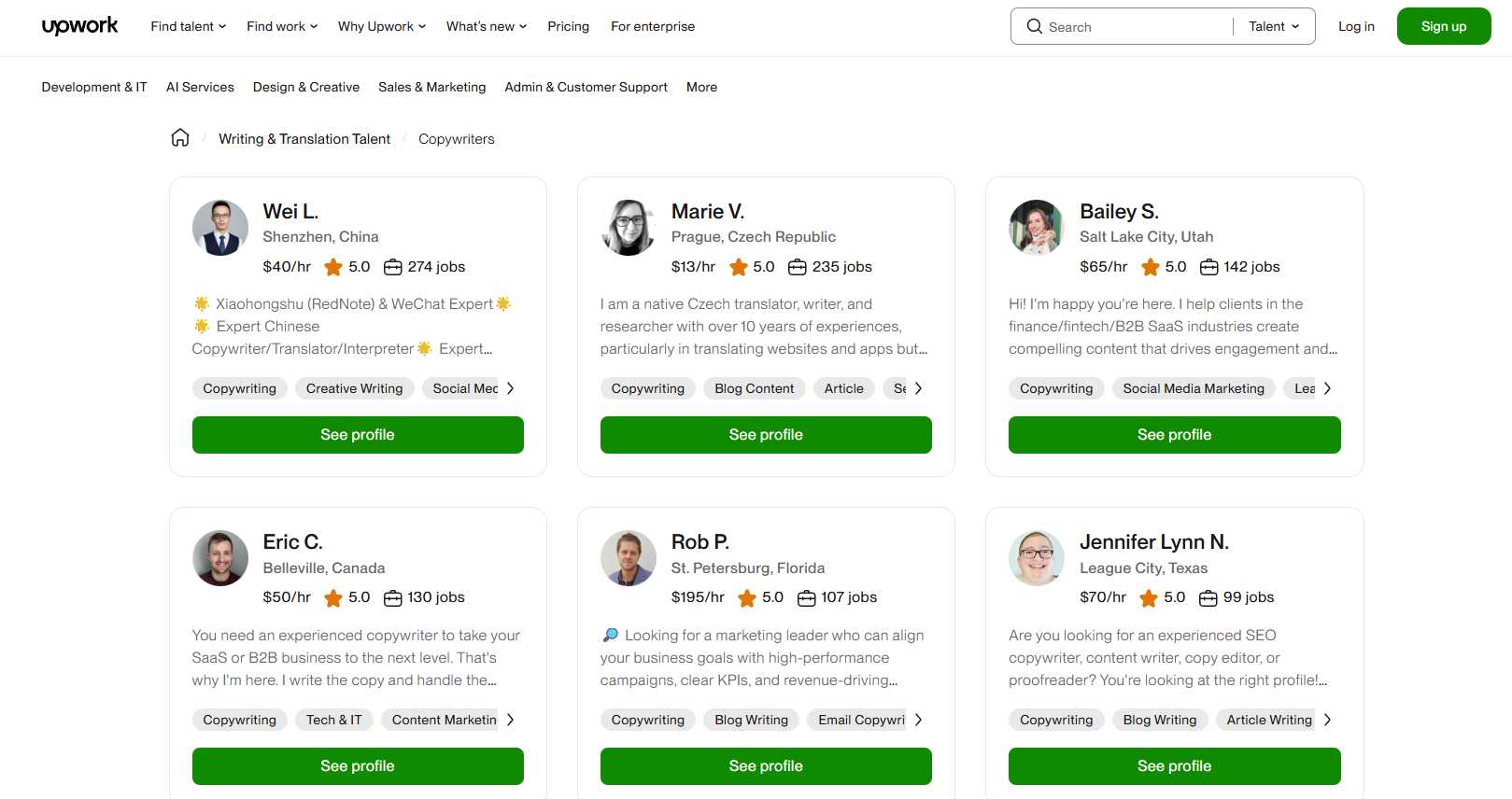The width and height of the screenshot is (1512, 799).
Task: Click the star icon on Bailey S.'s card
Action: coord(1150,266)
